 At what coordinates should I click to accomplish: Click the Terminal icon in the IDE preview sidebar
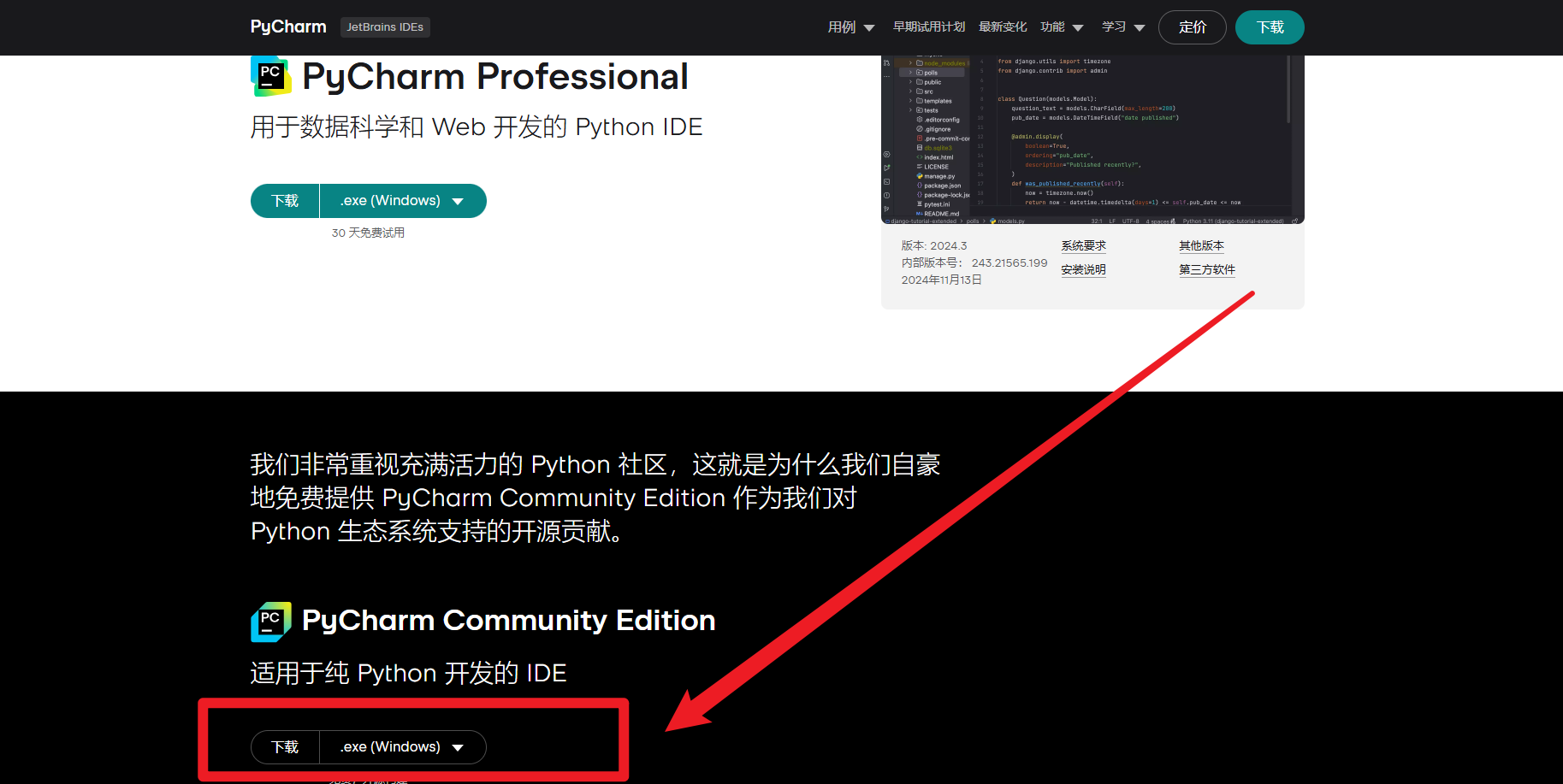pyautogui.click(x=886, y=182)
